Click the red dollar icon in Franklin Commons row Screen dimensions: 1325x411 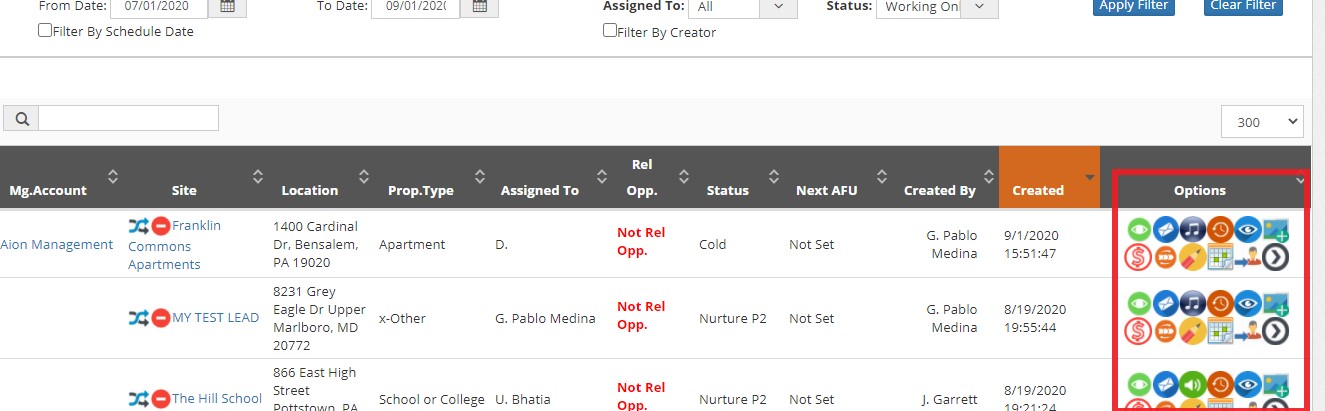[x=1139, y=257]
